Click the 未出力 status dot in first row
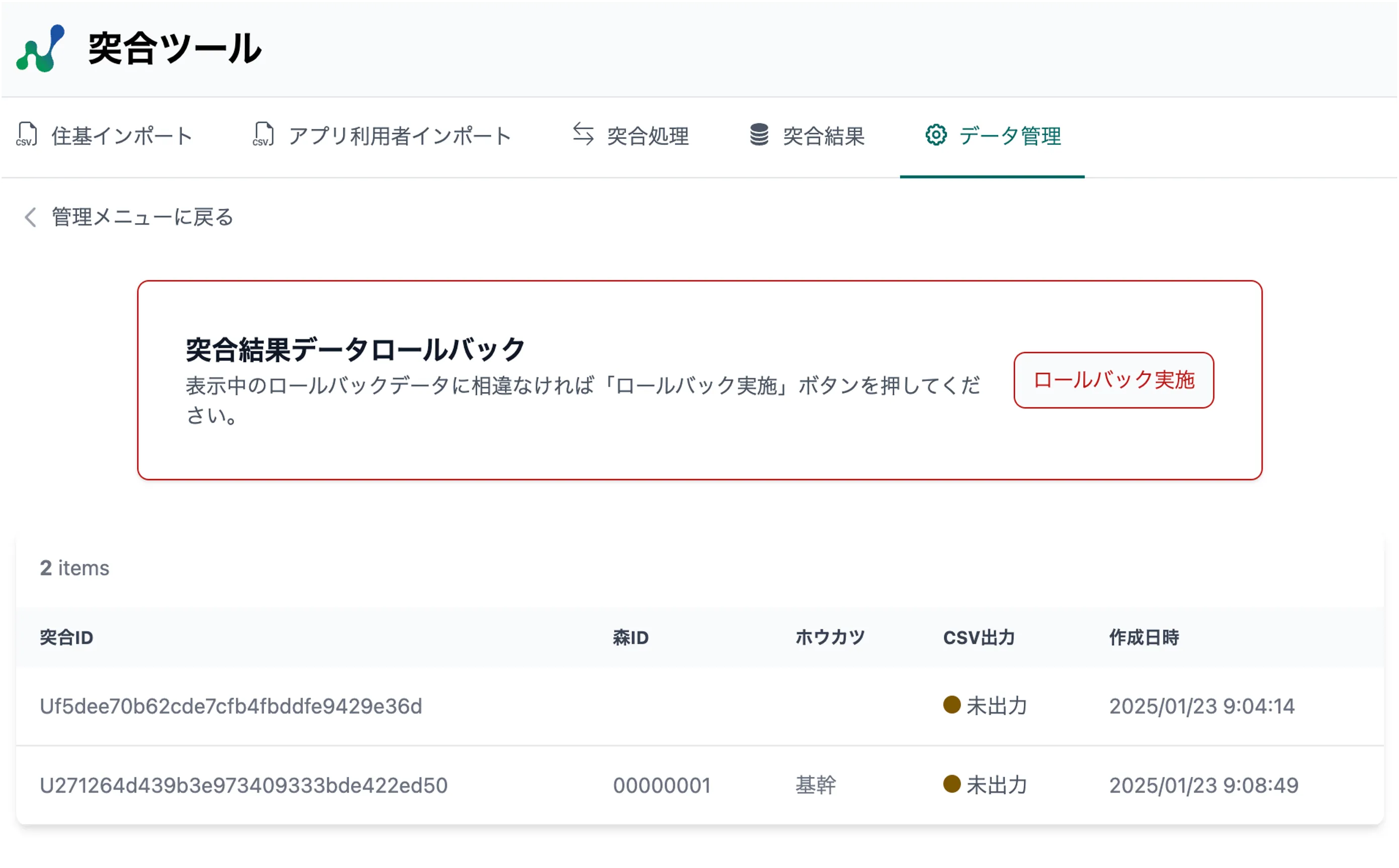This screenshot has width=1399, height=868. (x=951, y=704)
